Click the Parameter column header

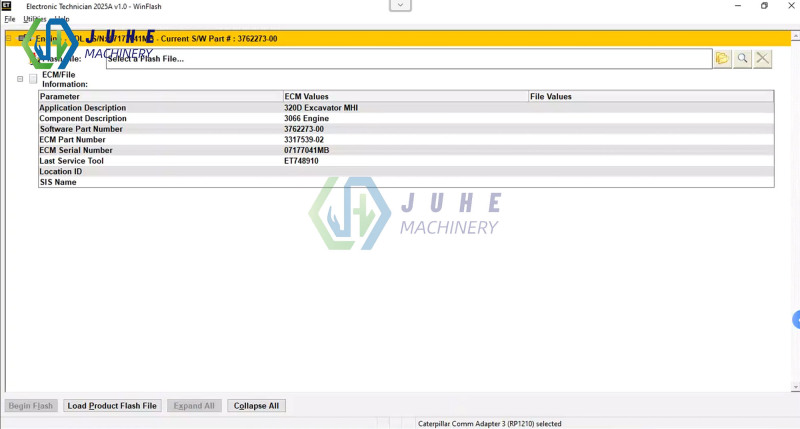[x=161, y=96]
